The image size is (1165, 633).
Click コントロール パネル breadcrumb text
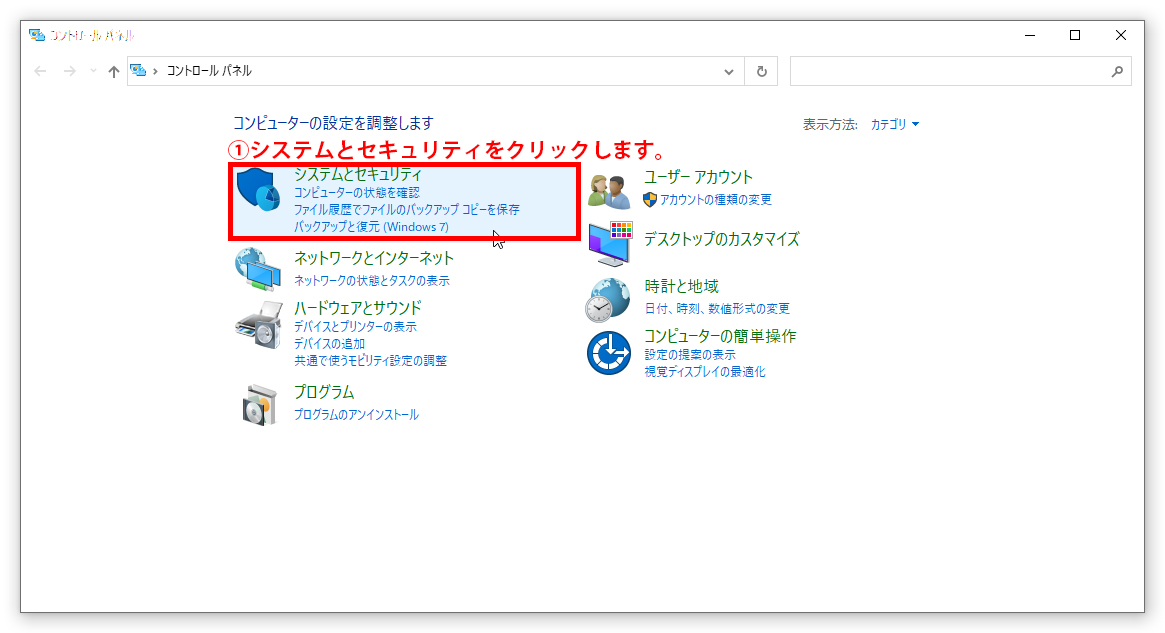(x=209, y=71)
